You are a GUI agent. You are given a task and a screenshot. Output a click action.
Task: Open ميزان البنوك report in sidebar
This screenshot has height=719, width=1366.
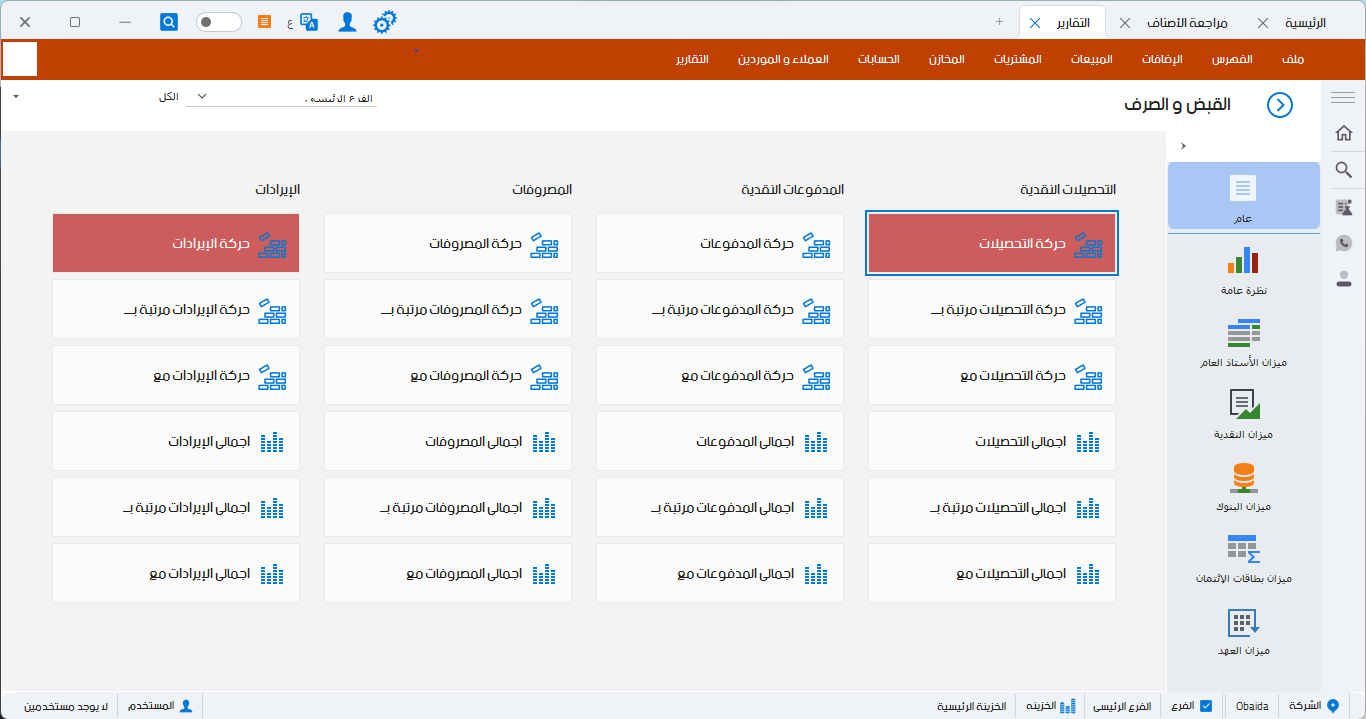(x=1243, y=487)
